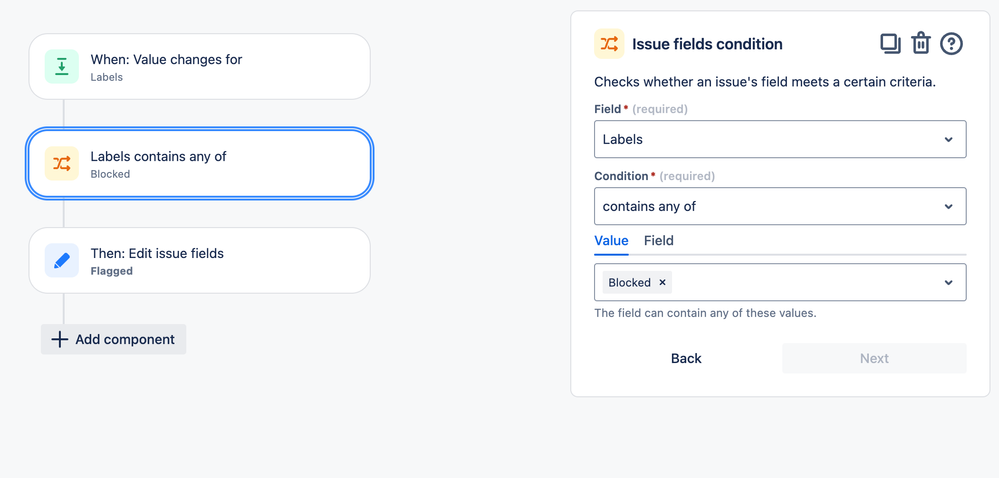
Task: Switch to the Value tab
Action: point(611,241)
